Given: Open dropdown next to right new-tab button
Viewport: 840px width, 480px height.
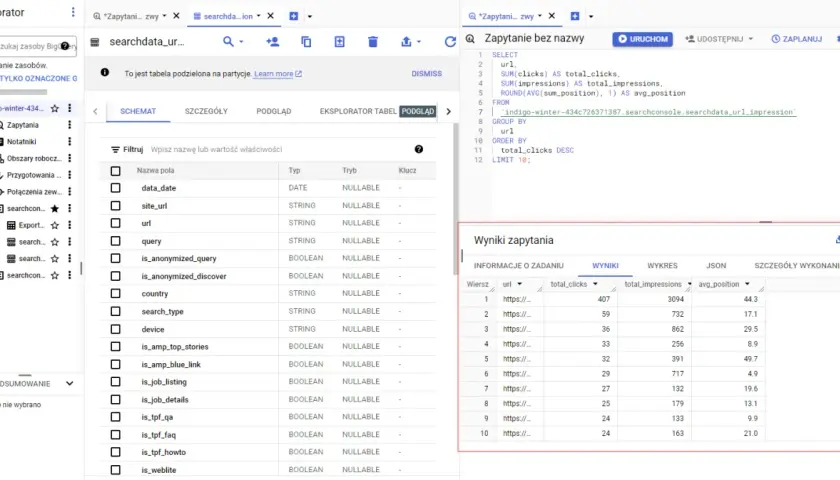Looking at the screenshot, I should (x=591, y=16).
